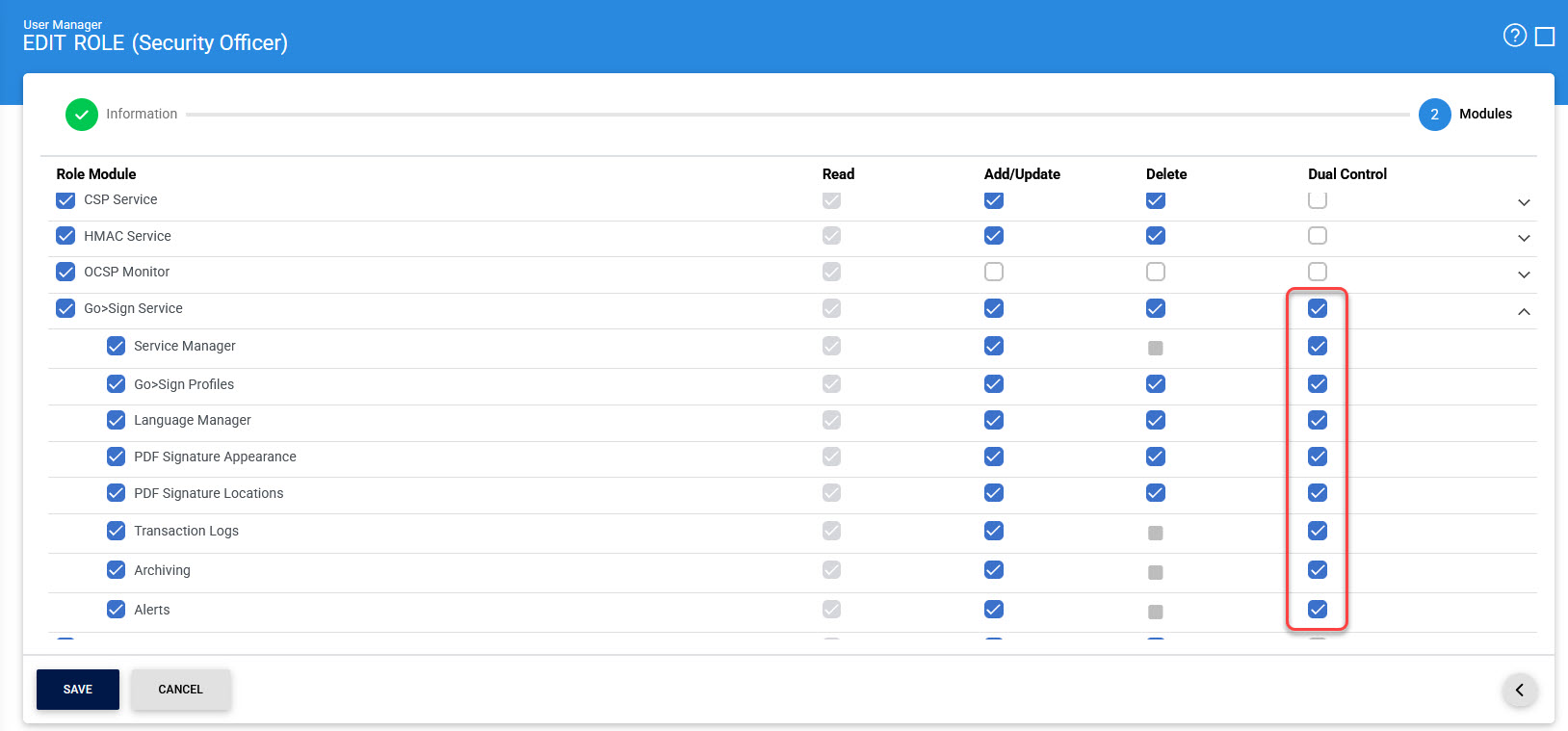Enable Dual Control for HMAC Service

(x=1318, y=236)
